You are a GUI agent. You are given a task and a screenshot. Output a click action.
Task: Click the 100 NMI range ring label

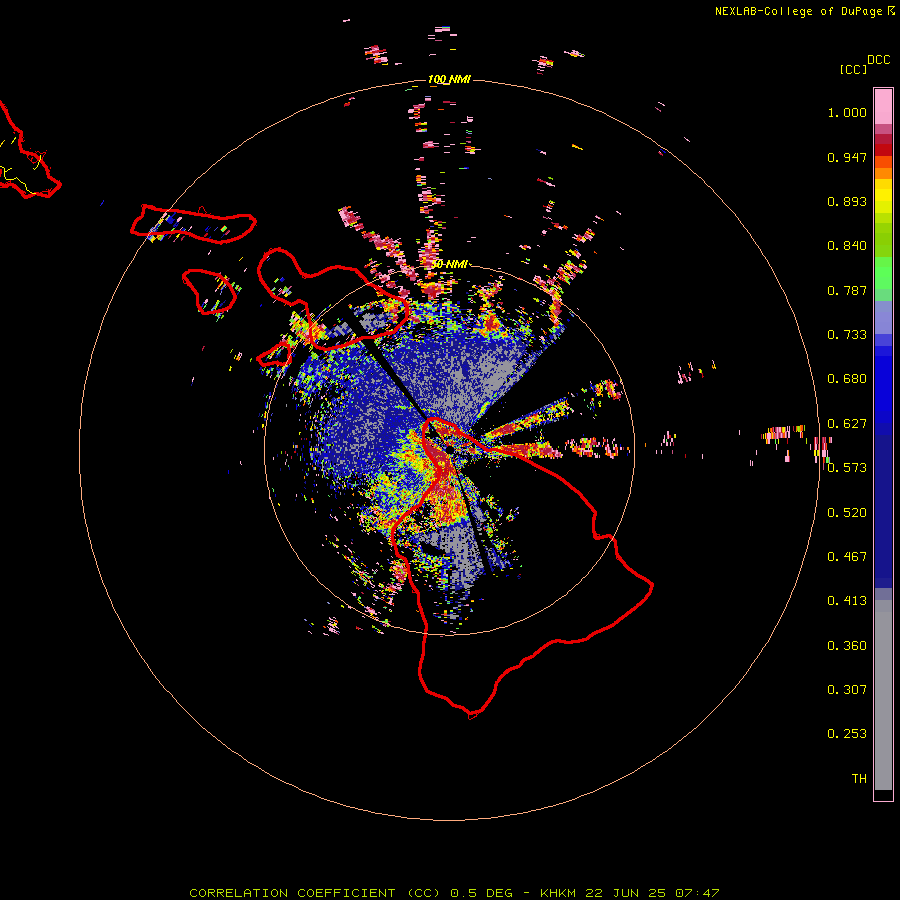[449, 79]
